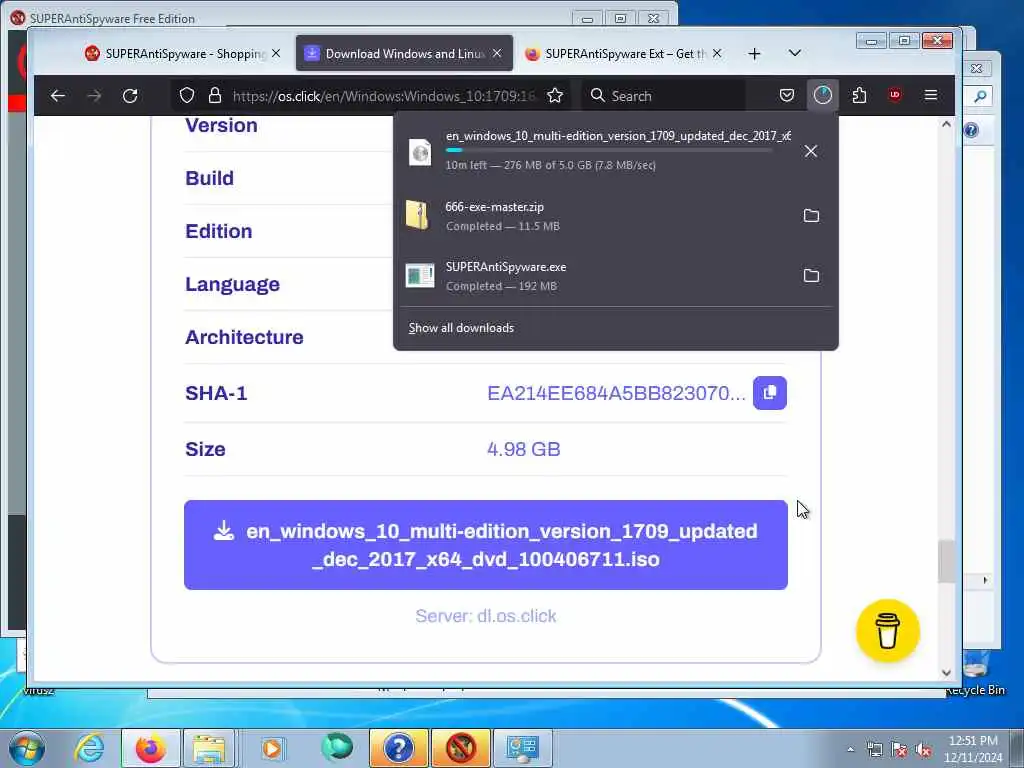Close the SUPERAntiSpyware Ext tab

[x=717, y=54]
